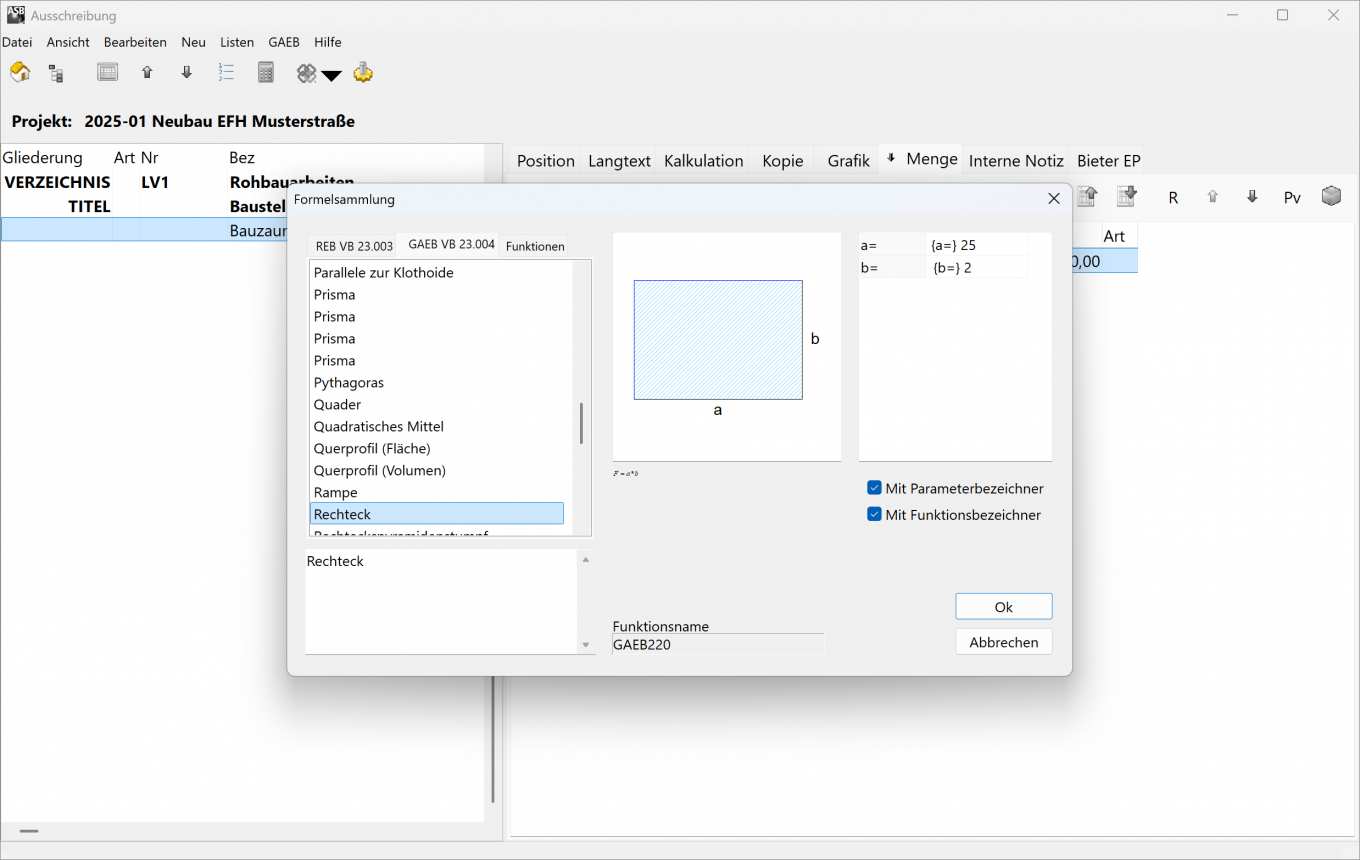Image resolution: width=1360 pixels, height=860 pixels.
Task: Open the GAEB menu
Action: tap(284, 42)
